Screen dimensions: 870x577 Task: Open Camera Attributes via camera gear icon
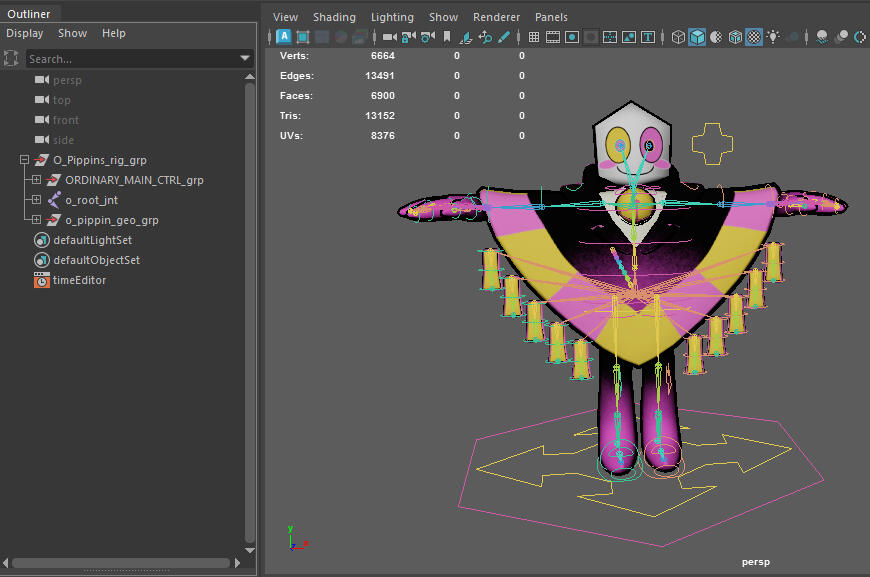pyautogui.click(x=428, y=37)
